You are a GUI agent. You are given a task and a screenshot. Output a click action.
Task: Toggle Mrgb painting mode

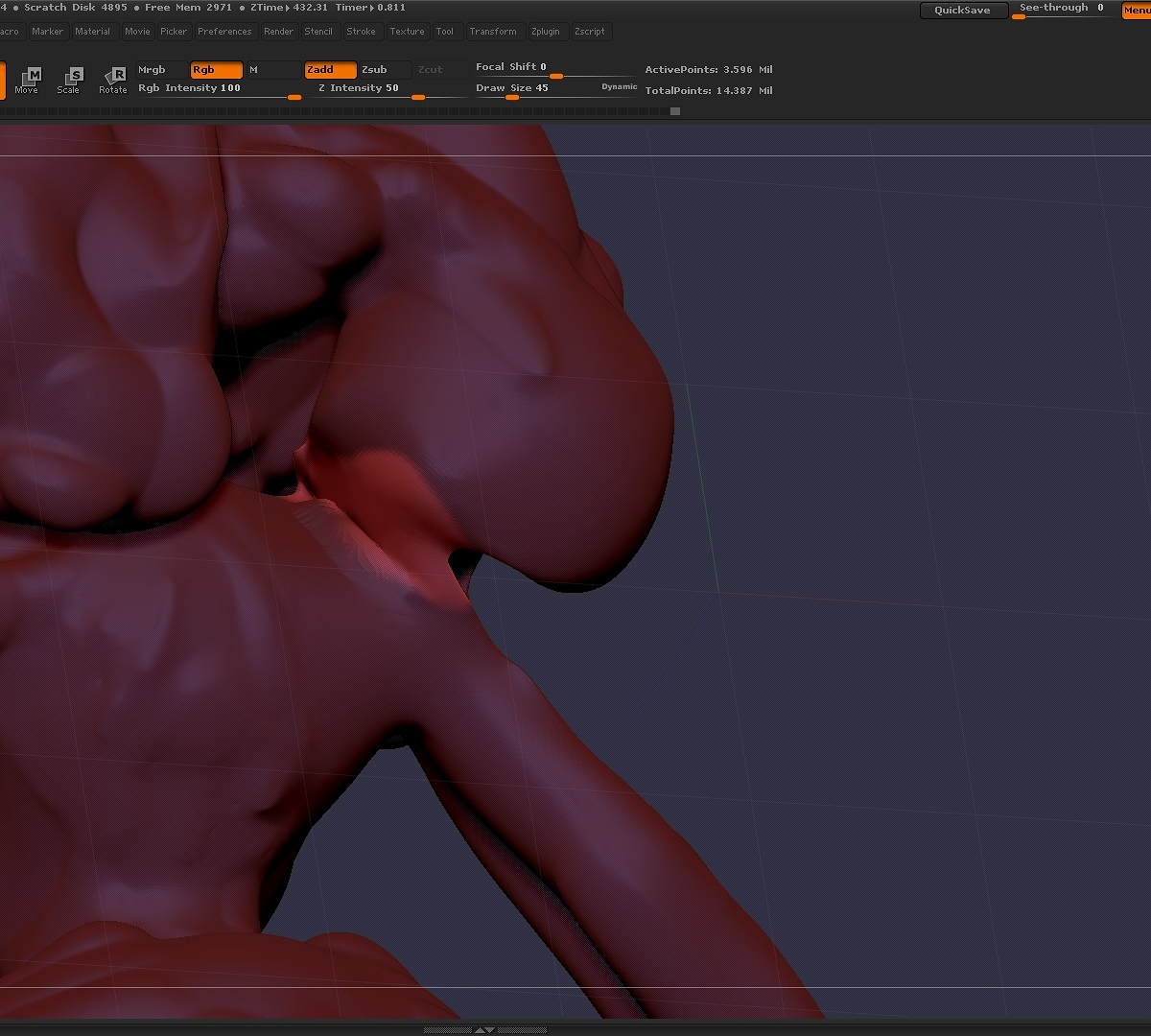160,70
